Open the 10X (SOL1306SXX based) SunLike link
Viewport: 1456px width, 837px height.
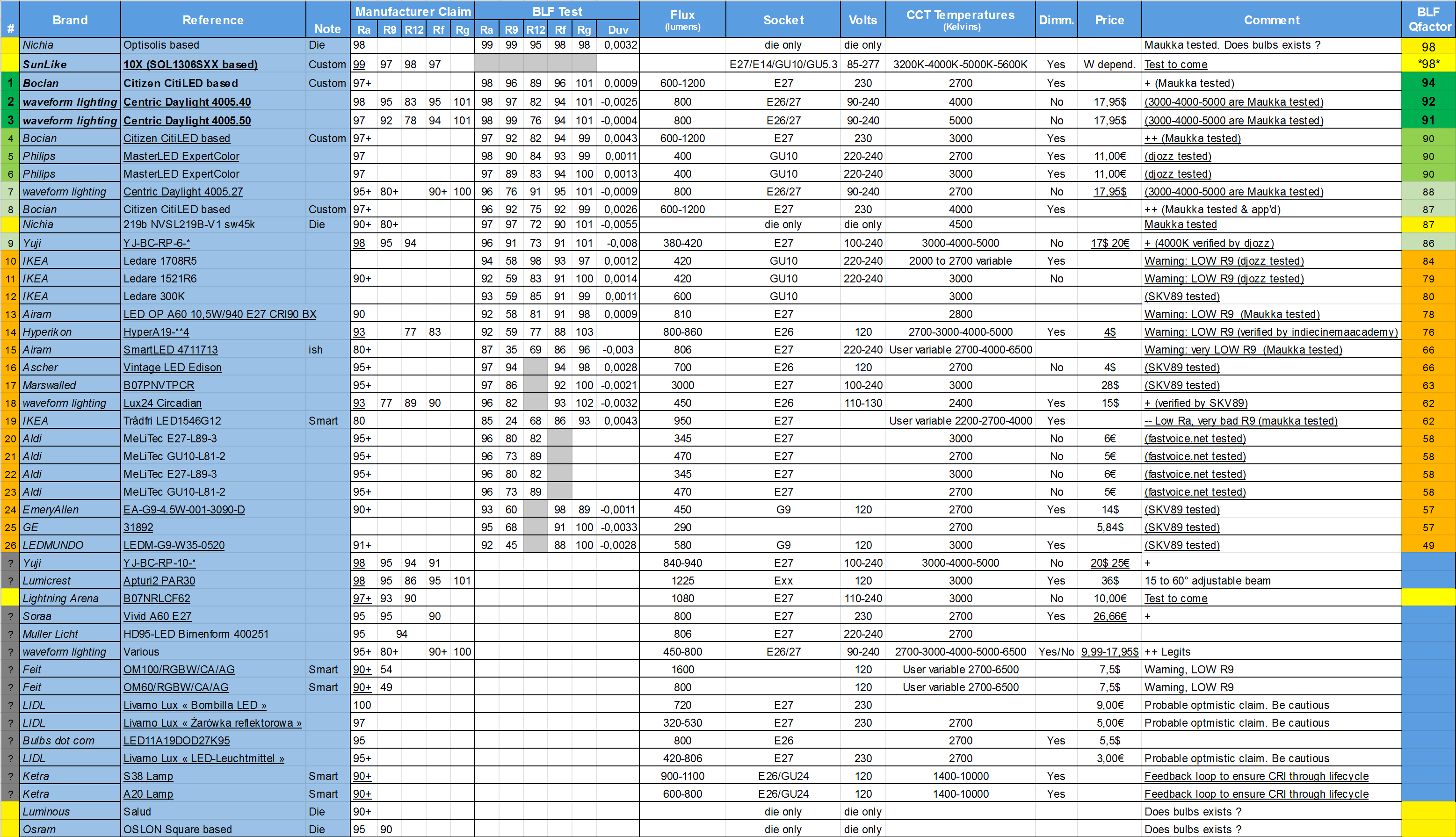[190, 65]
